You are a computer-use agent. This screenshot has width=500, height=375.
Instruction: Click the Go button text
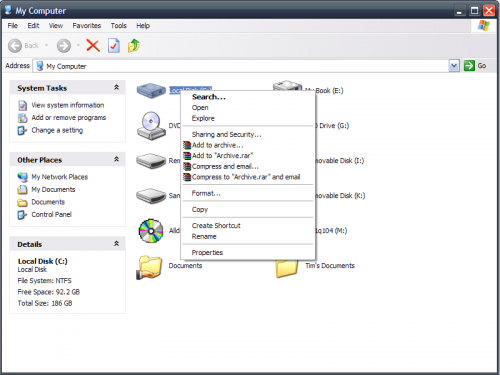pyautogui.click(x=482, y=66)
